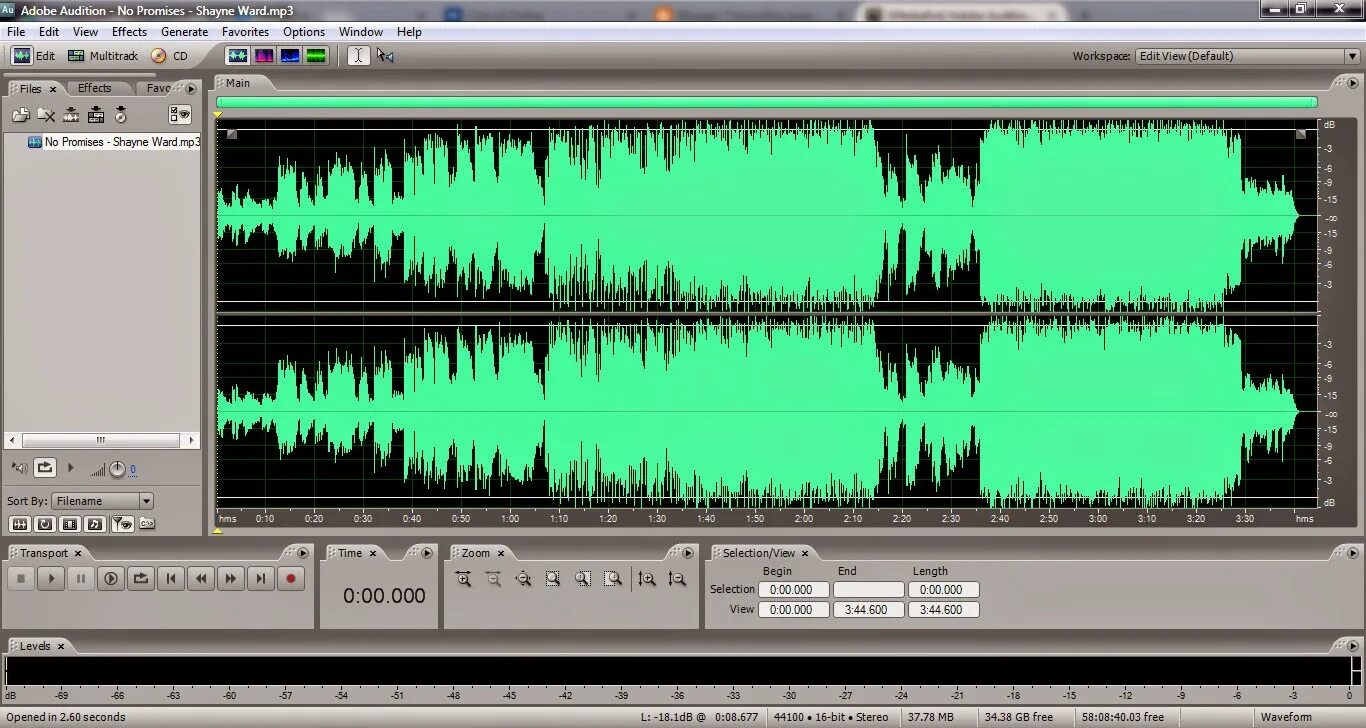The width and height of the screenshot is (1366, 728).
Task: Toggle Show Audio Files filter
Action: [20, 524]
